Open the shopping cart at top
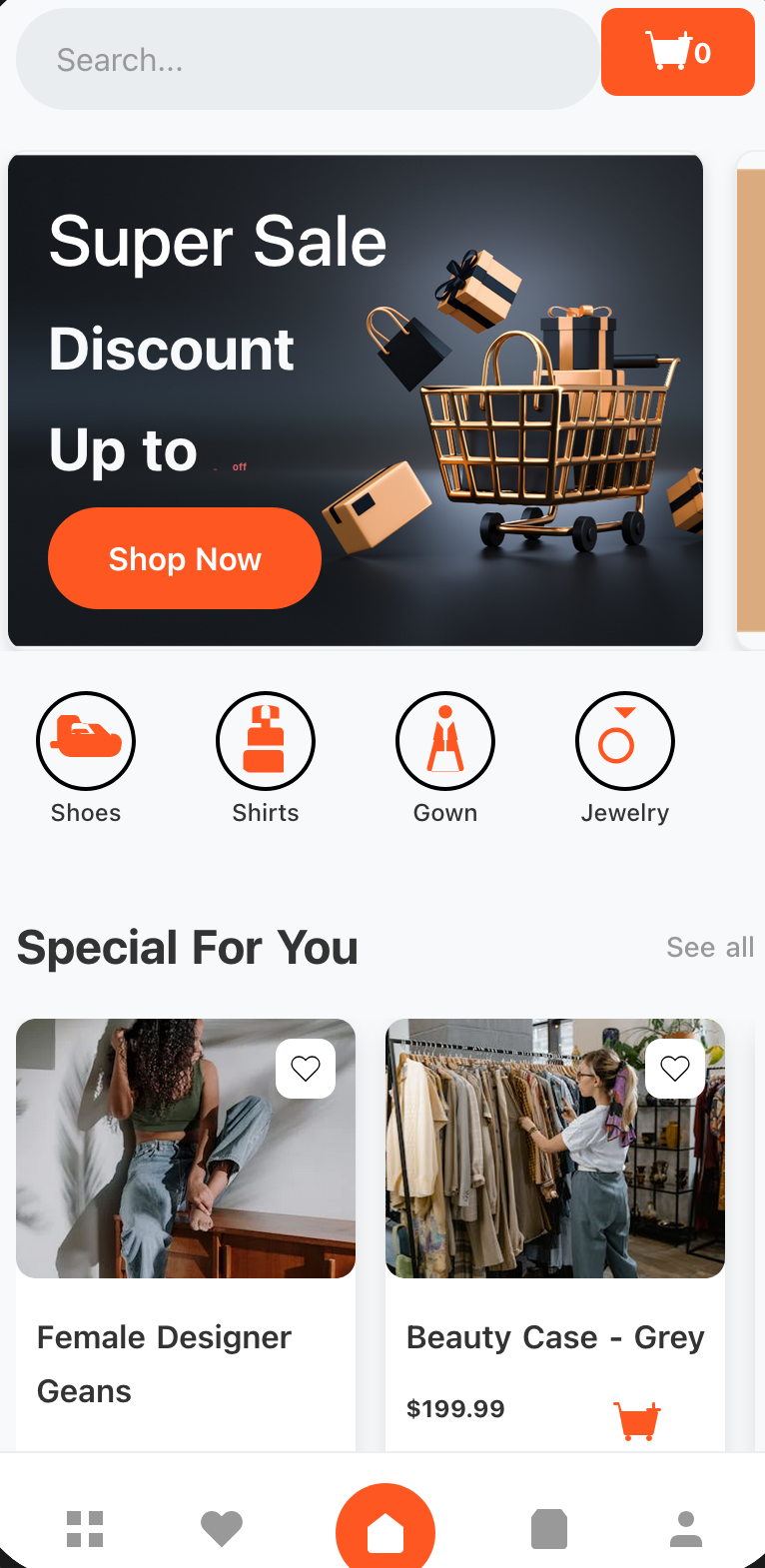Viewport: 765px width, 1568px height. (677, 52)
